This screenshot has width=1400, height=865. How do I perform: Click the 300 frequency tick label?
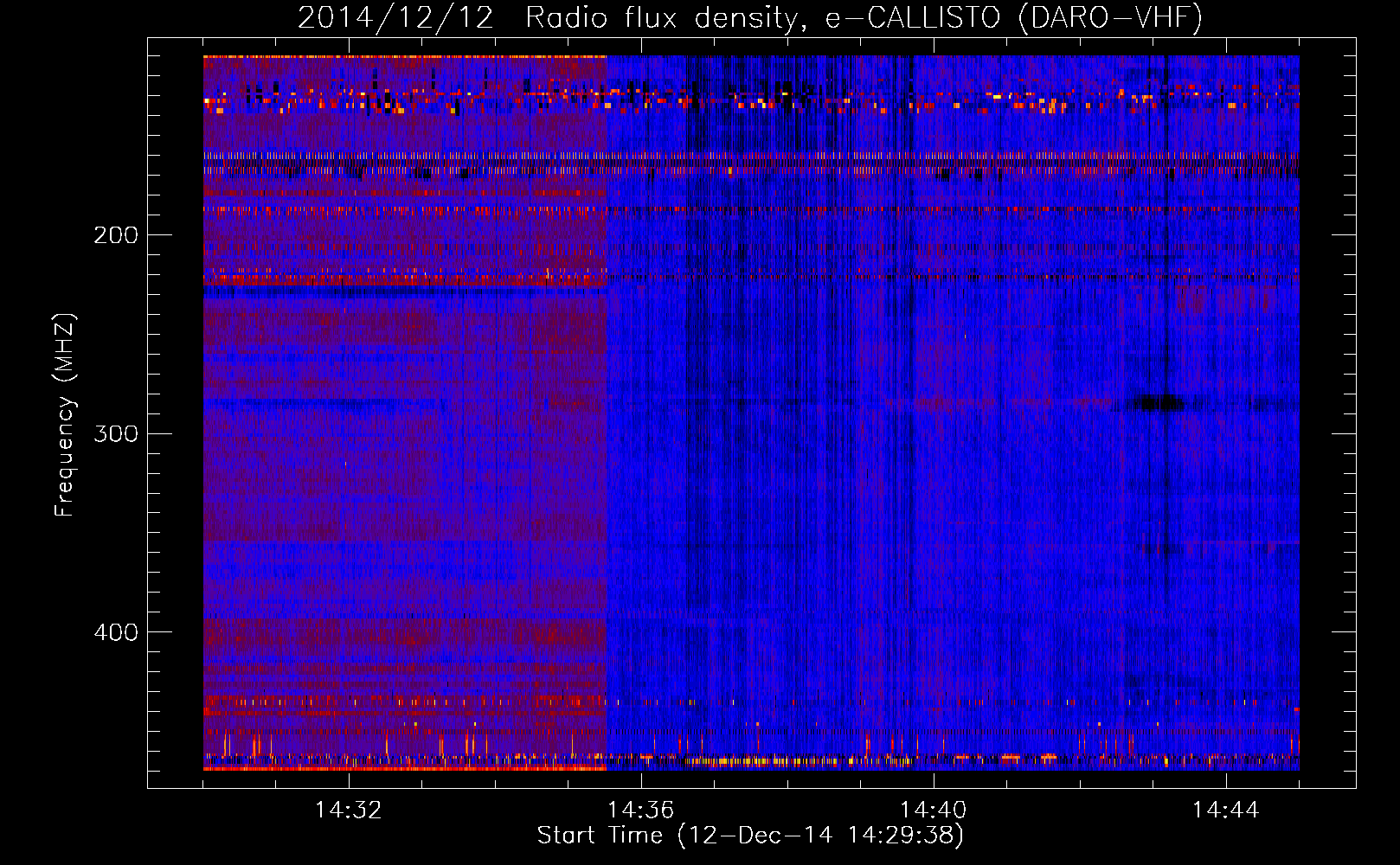[x=116, y=433]
